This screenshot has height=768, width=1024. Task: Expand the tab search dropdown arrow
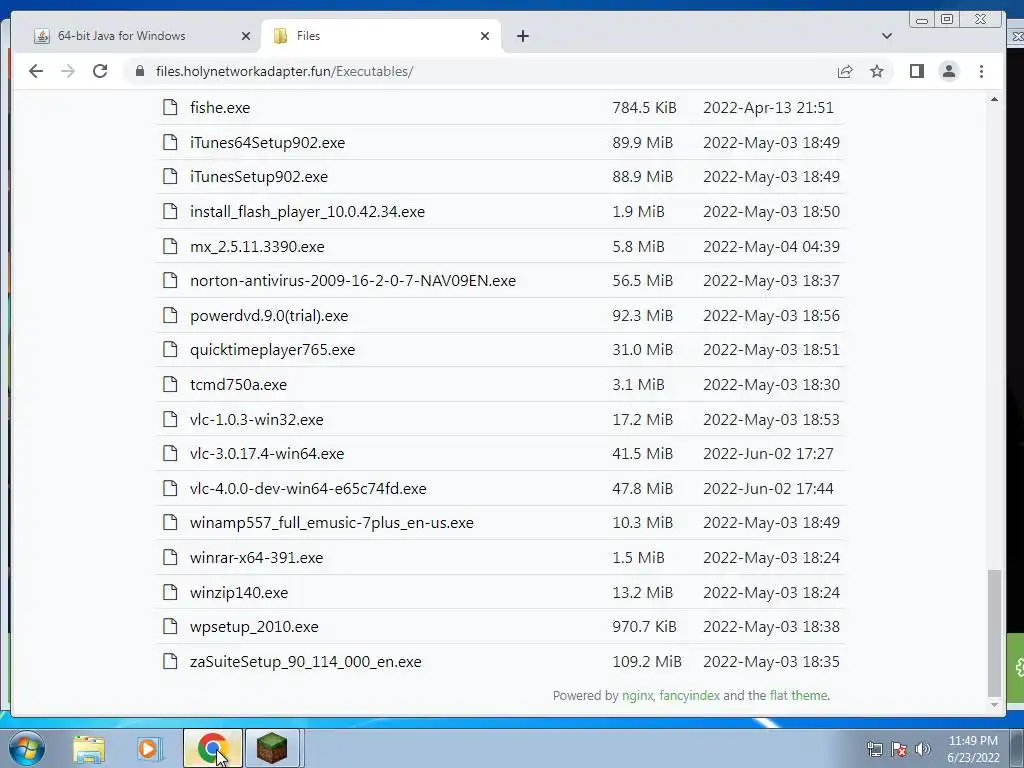point(887,36)
